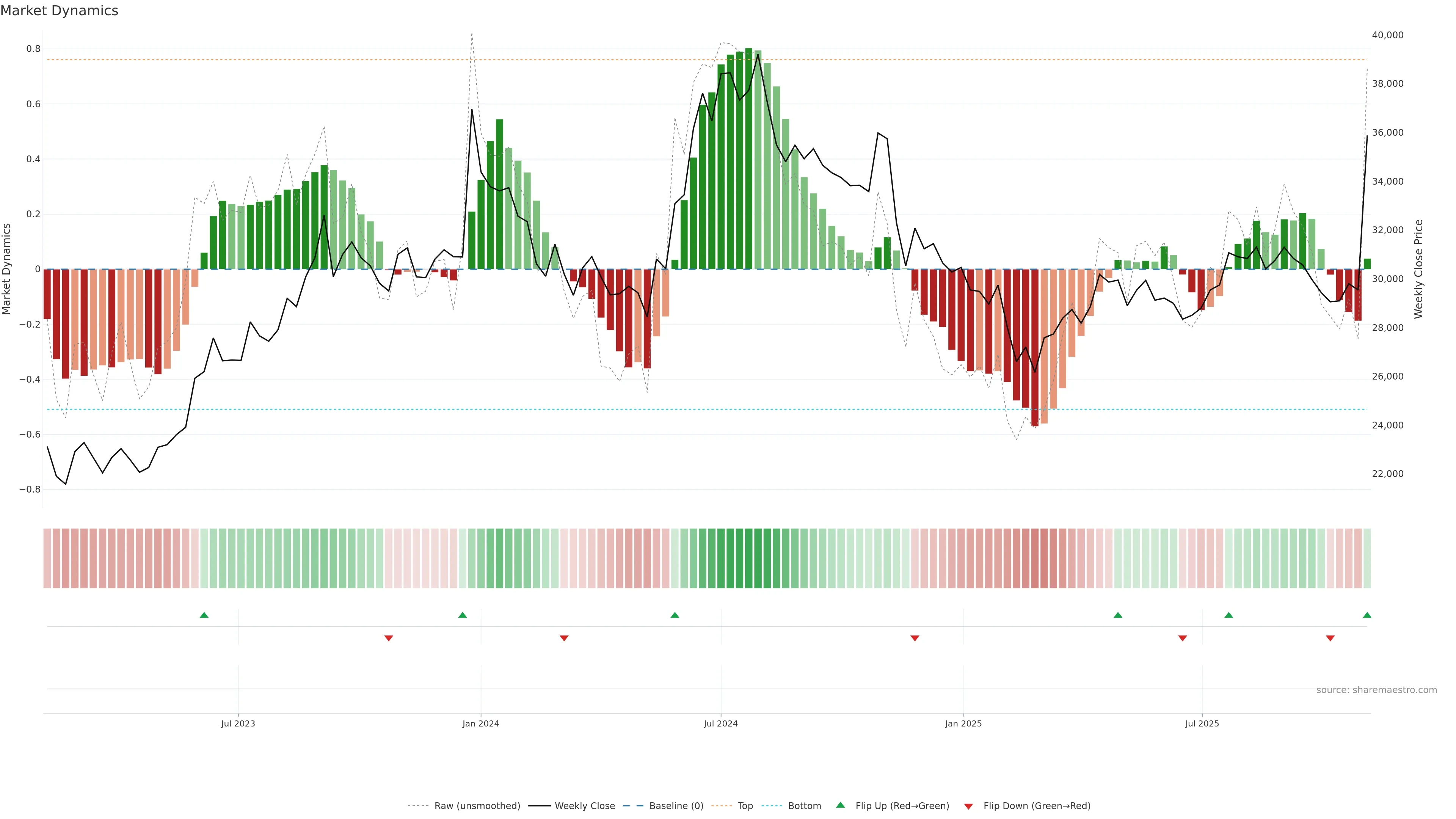
Task: Click the Jan 2024 x-axis label
Action: click(480, 723)
